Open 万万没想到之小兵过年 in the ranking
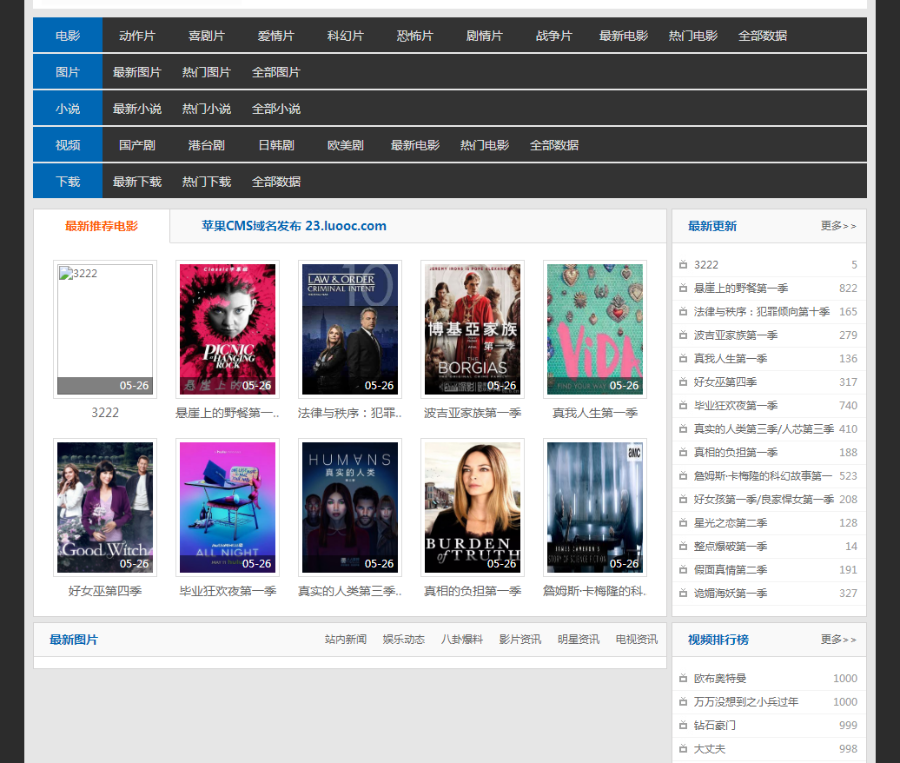Image resolution: width=900 pixels, height=763 pixels. [x=746, y=702]
